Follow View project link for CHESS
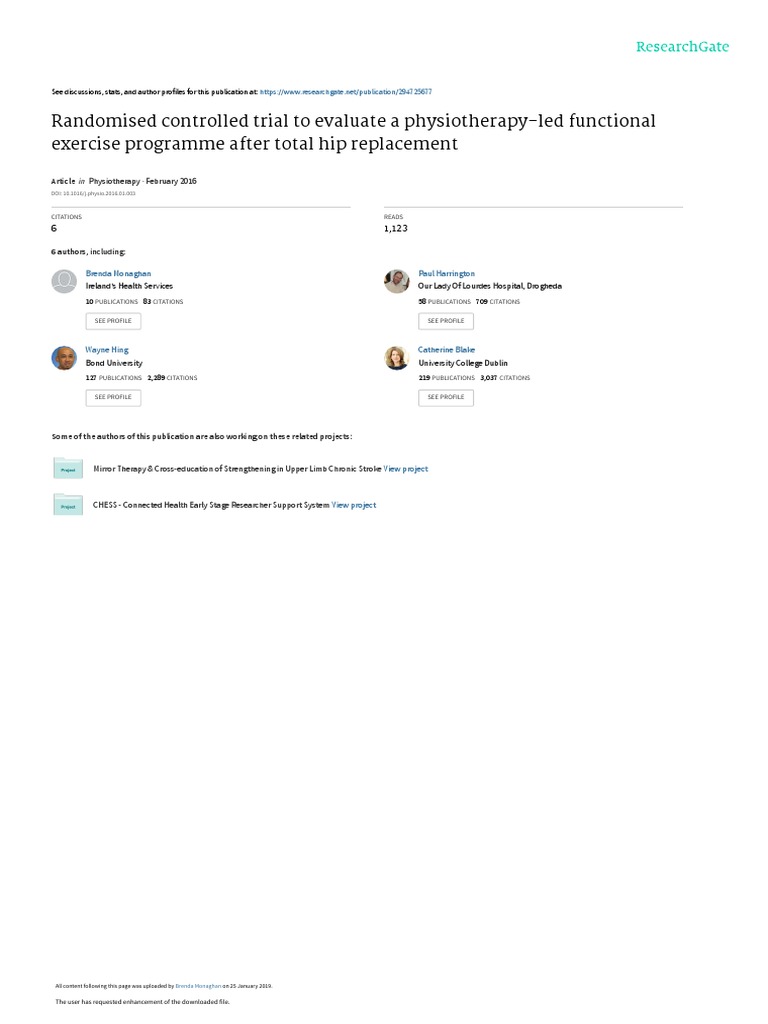This screenshot has height=1024, width=768. click(354, 505)
